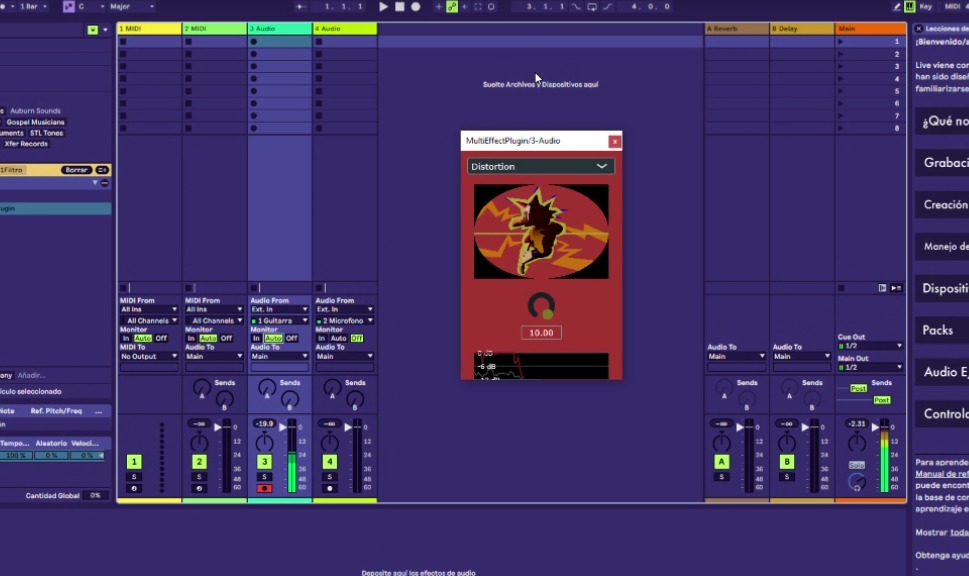Image resolution: width=969 pixels, height=576 pixels.
Task: Activate the global Record button
Action: click(x=414, y=6)
